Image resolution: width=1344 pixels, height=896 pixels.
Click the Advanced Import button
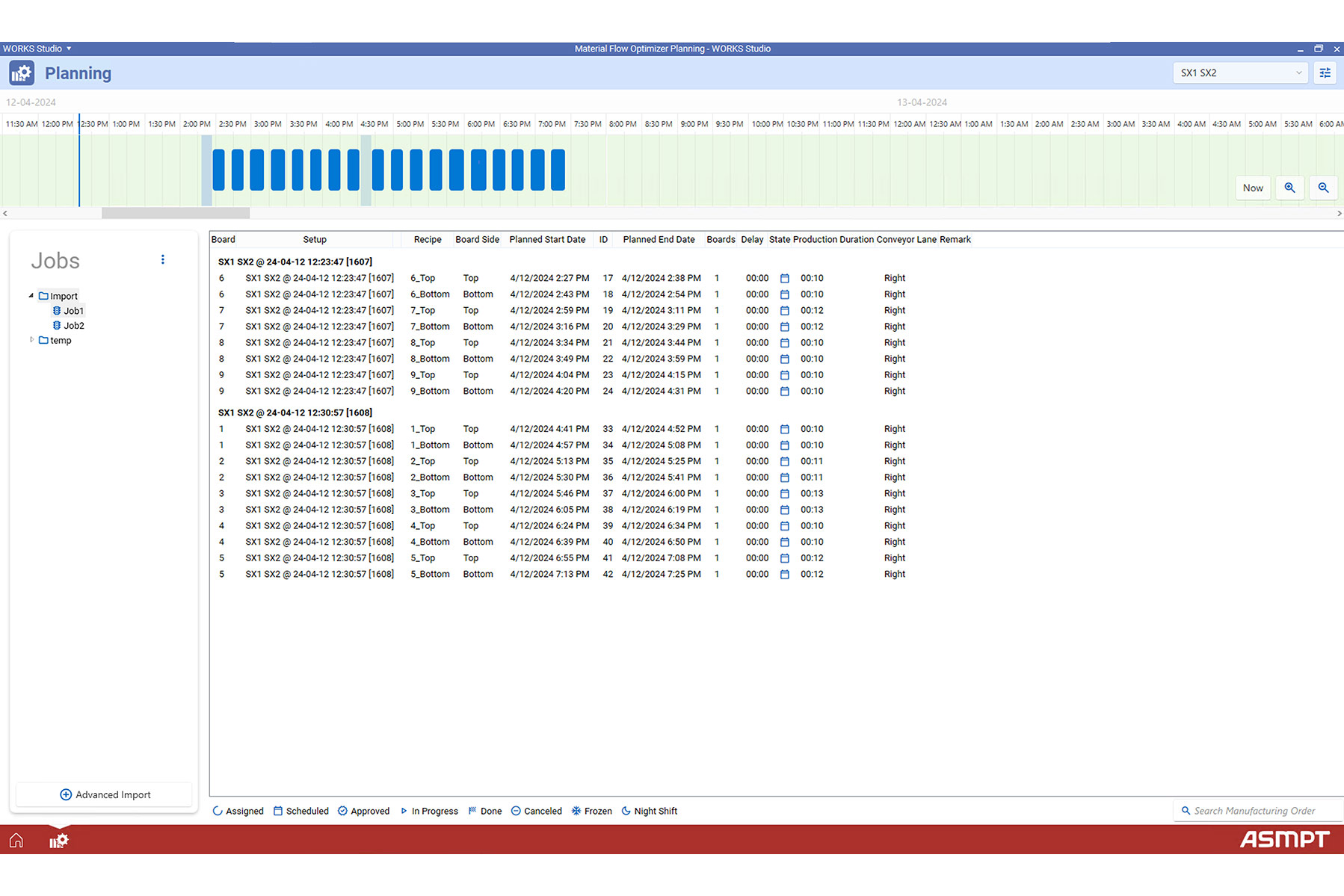coord(105,795)
